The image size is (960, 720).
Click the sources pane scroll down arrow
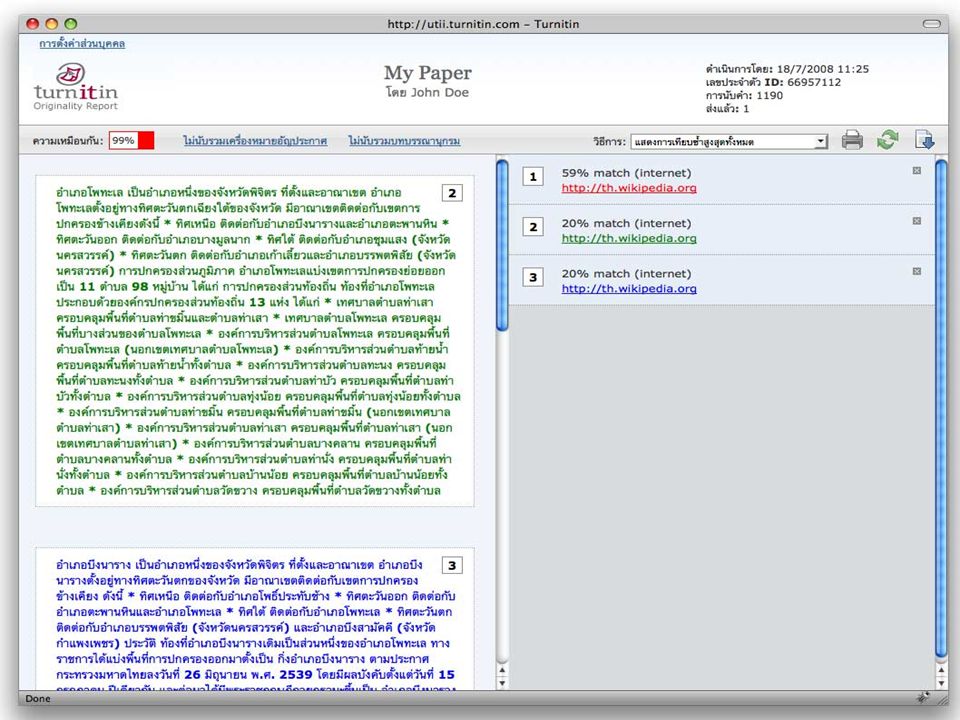pyautogui.click(x=942, y=683)
